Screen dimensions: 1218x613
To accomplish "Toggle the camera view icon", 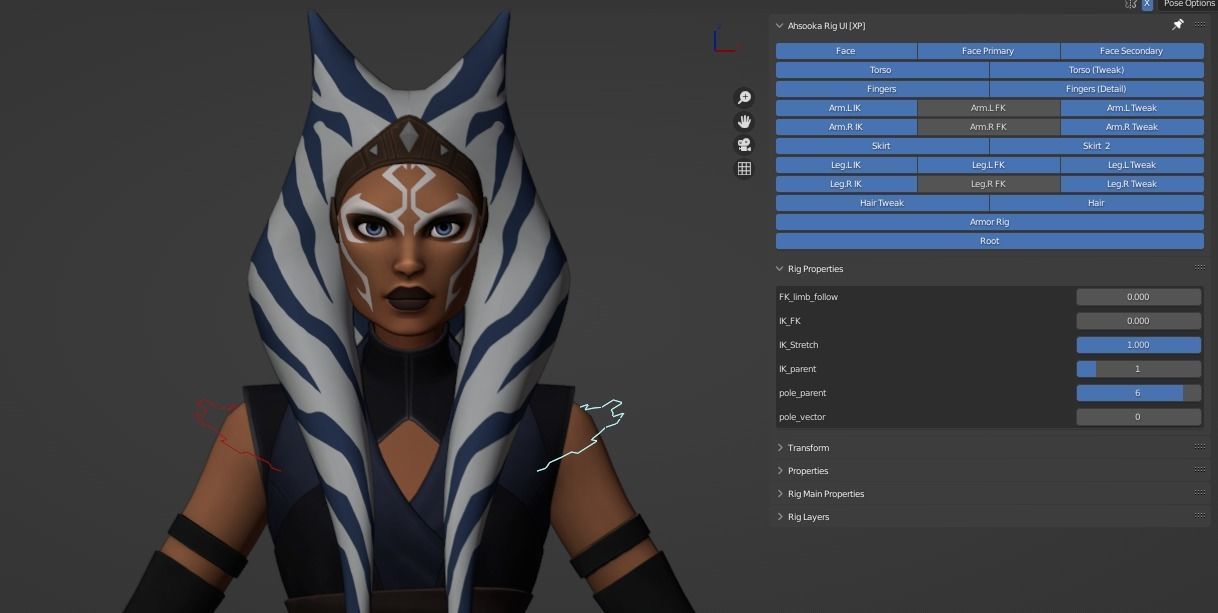I will point(744,145).
